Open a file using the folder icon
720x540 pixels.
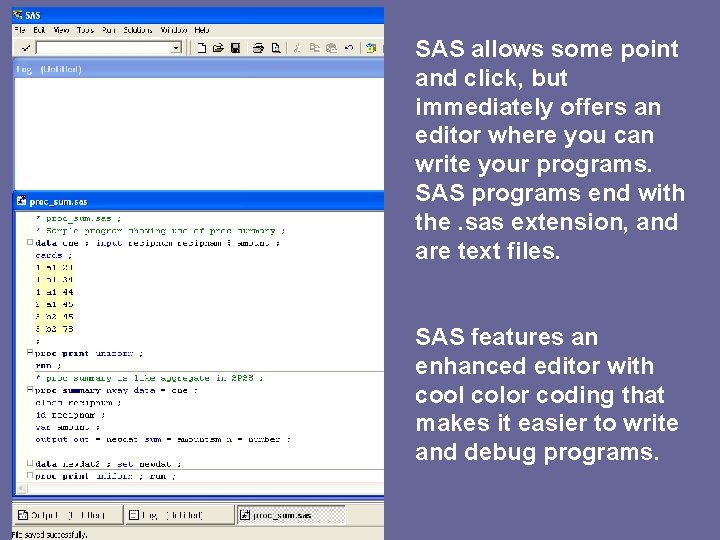click(218, 48)
